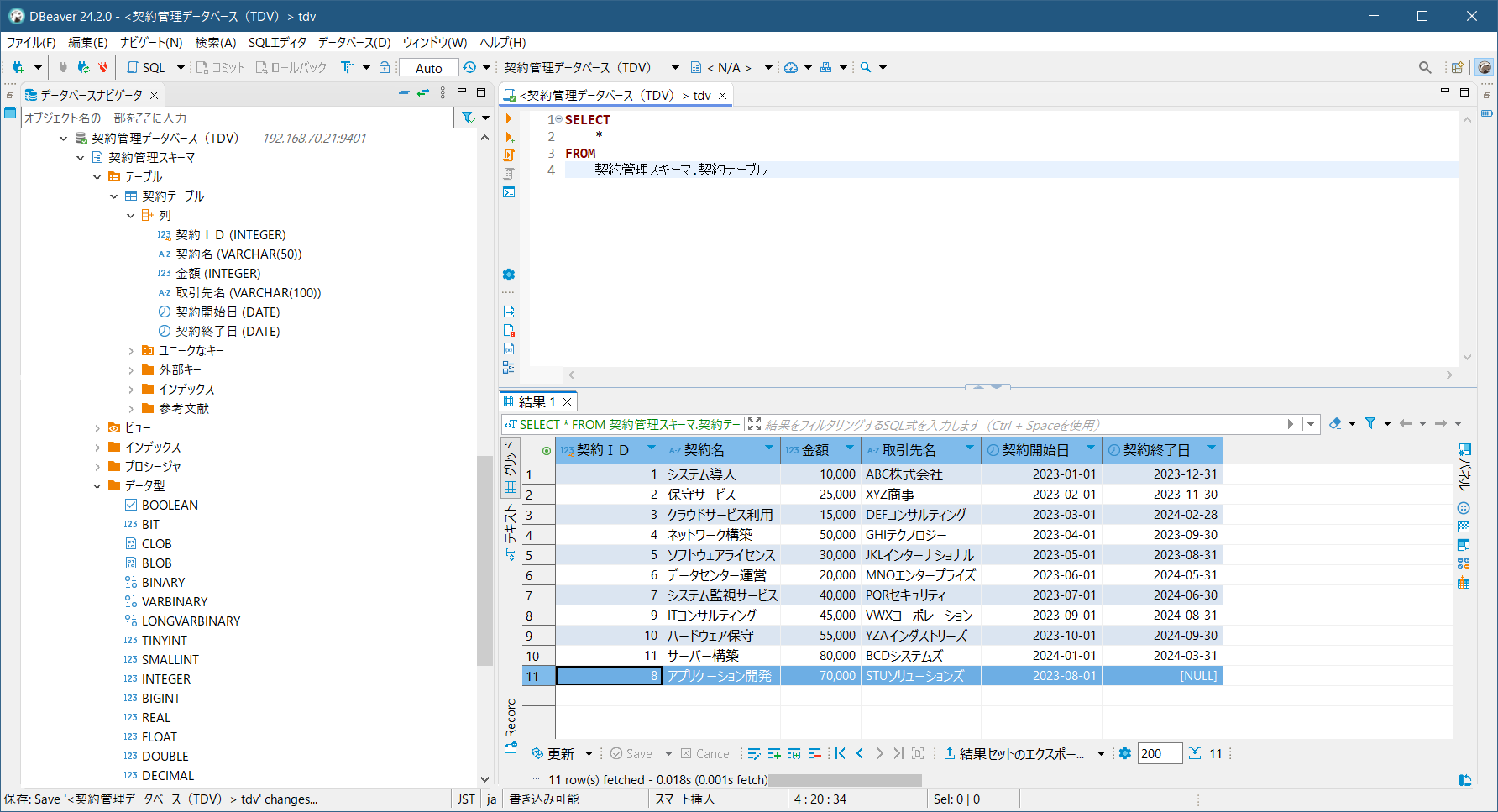Image resolution: width=1498 pixels, height=812 pixels.
Task: Click the filter funnel icon in navigator
Action: coord(469,118)
